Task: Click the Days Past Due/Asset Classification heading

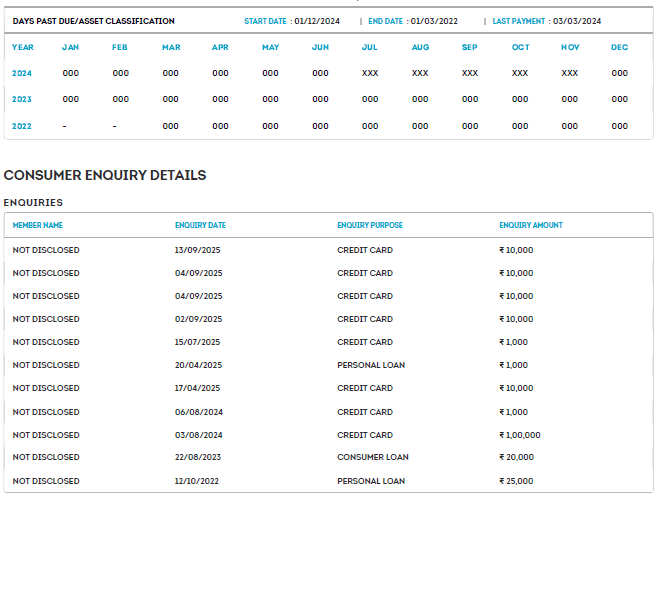Action: point(93,21)
